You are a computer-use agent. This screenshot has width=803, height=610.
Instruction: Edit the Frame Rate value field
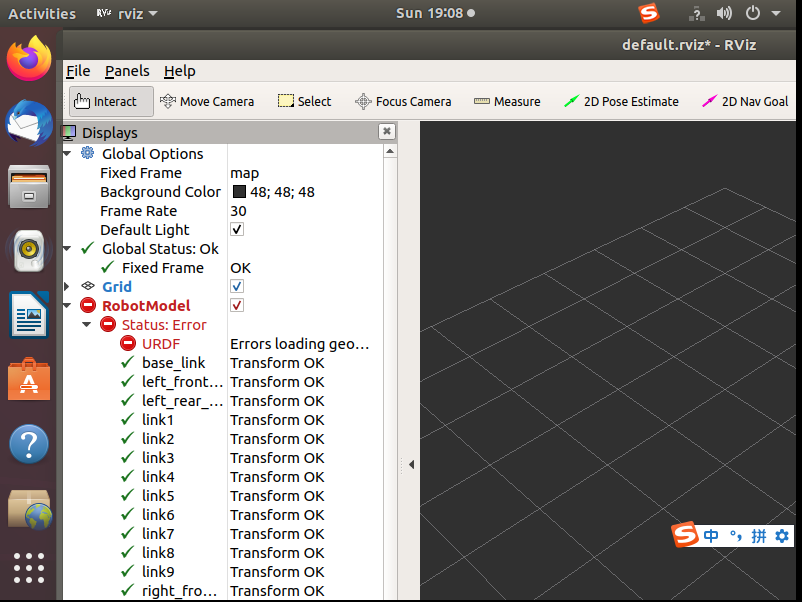click(300, 211)
